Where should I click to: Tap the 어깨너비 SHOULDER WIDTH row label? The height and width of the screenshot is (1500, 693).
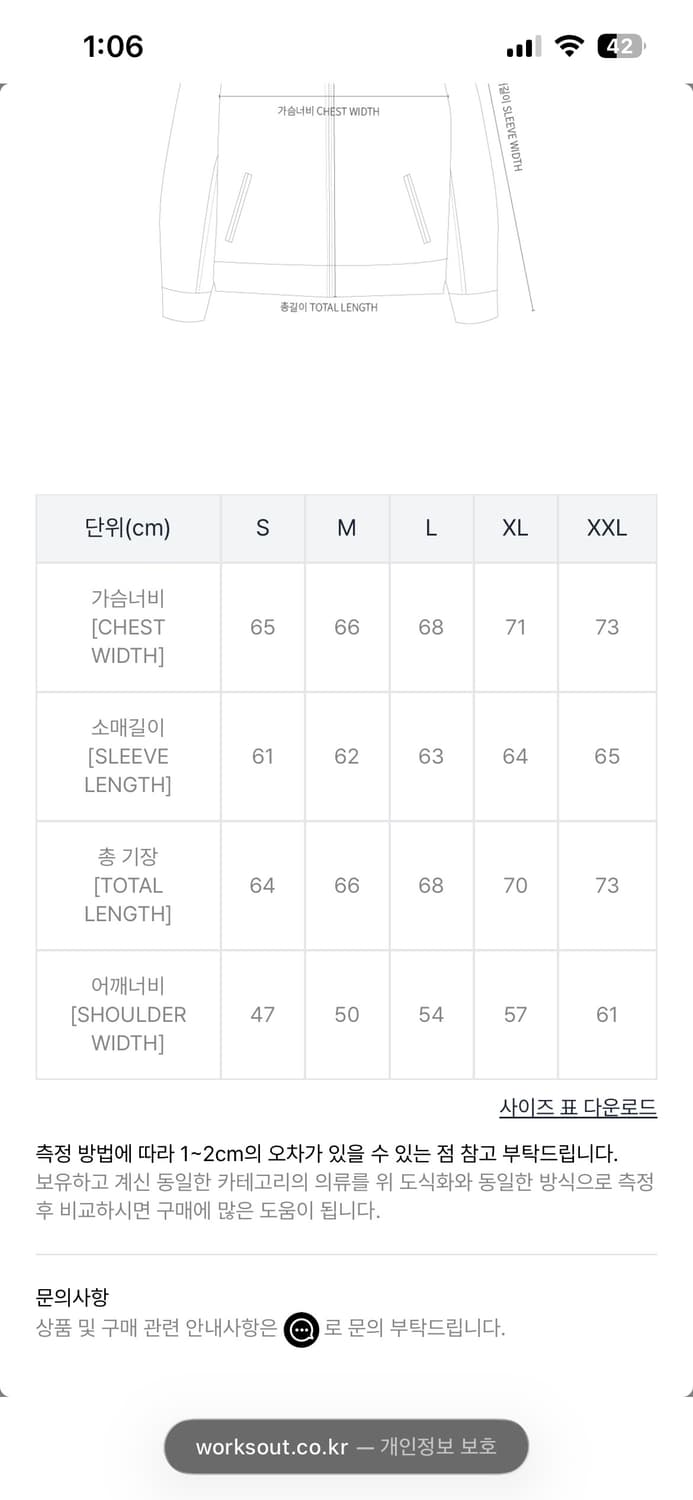127,1014
